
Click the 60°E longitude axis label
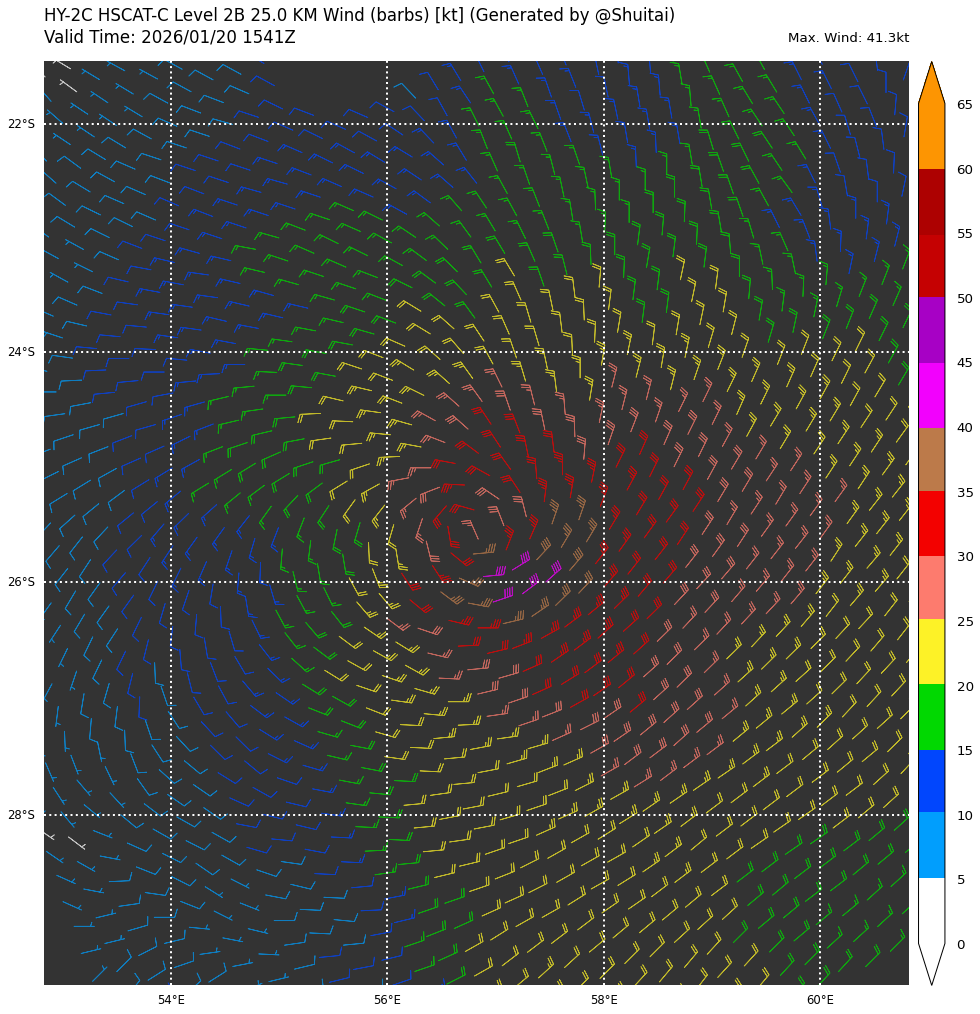coord(820,1000)
